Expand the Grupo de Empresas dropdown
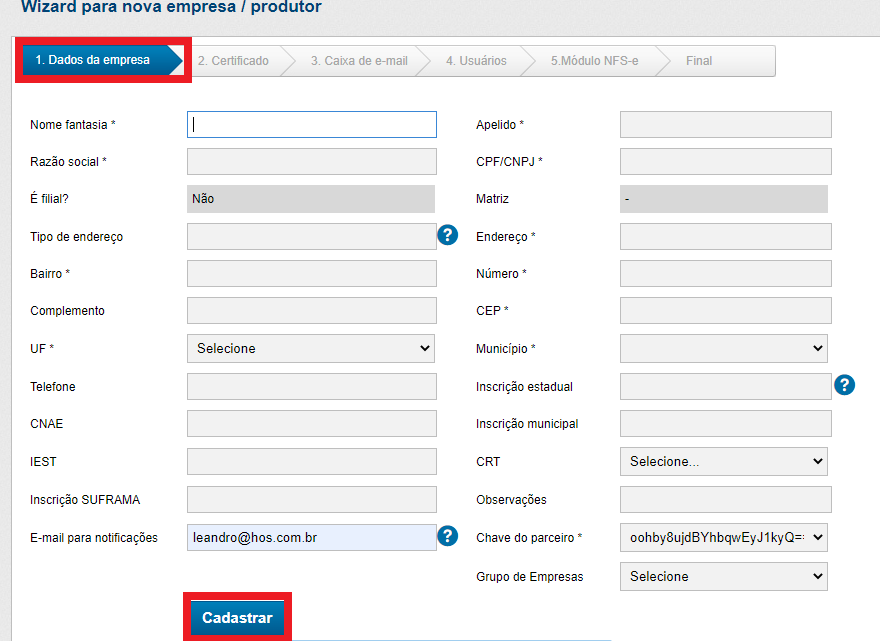The height and width of the screenshot is (641, 880). coord(724,576)
